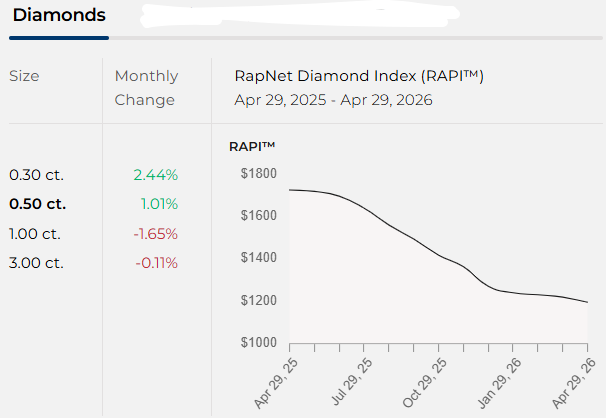606x418 pixels.
Task: Click the Jul 29, 25 x-axis marker
Action: pyautogui.click(x=352, y=380)
